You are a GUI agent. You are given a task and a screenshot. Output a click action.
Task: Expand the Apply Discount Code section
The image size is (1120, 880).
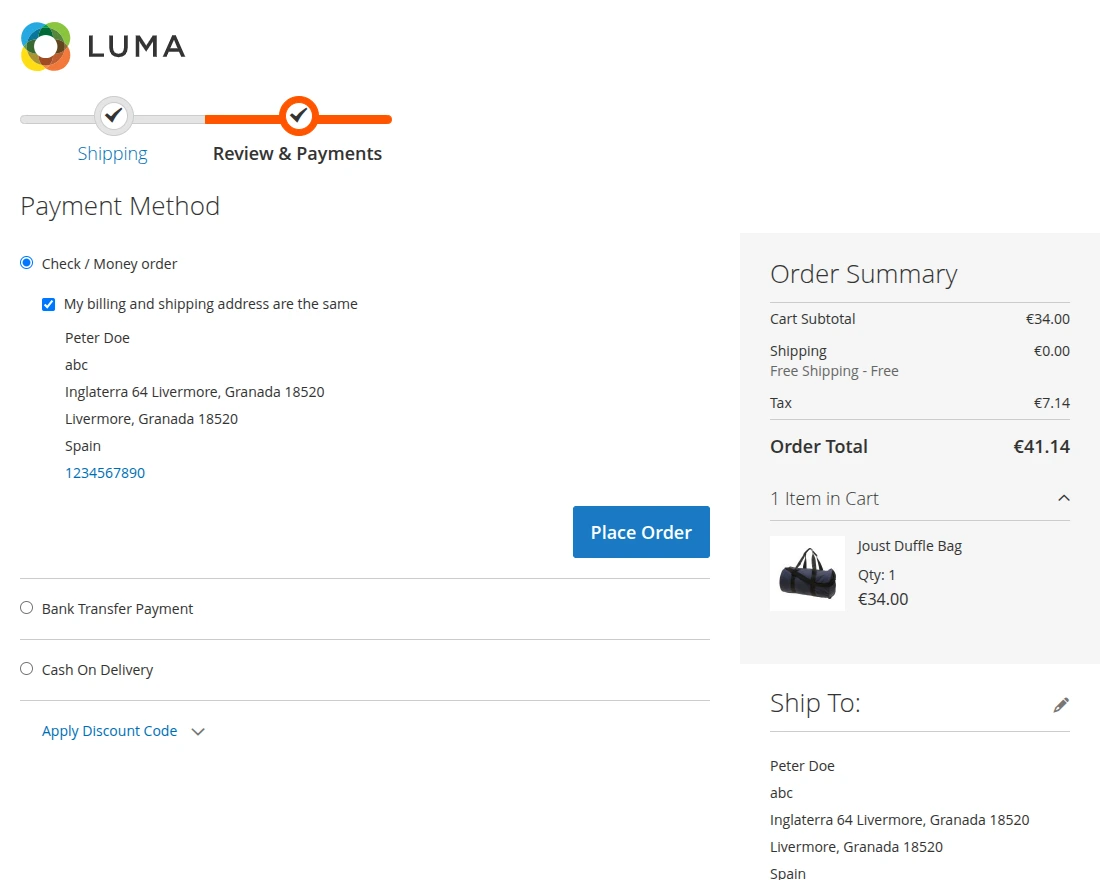110,731
